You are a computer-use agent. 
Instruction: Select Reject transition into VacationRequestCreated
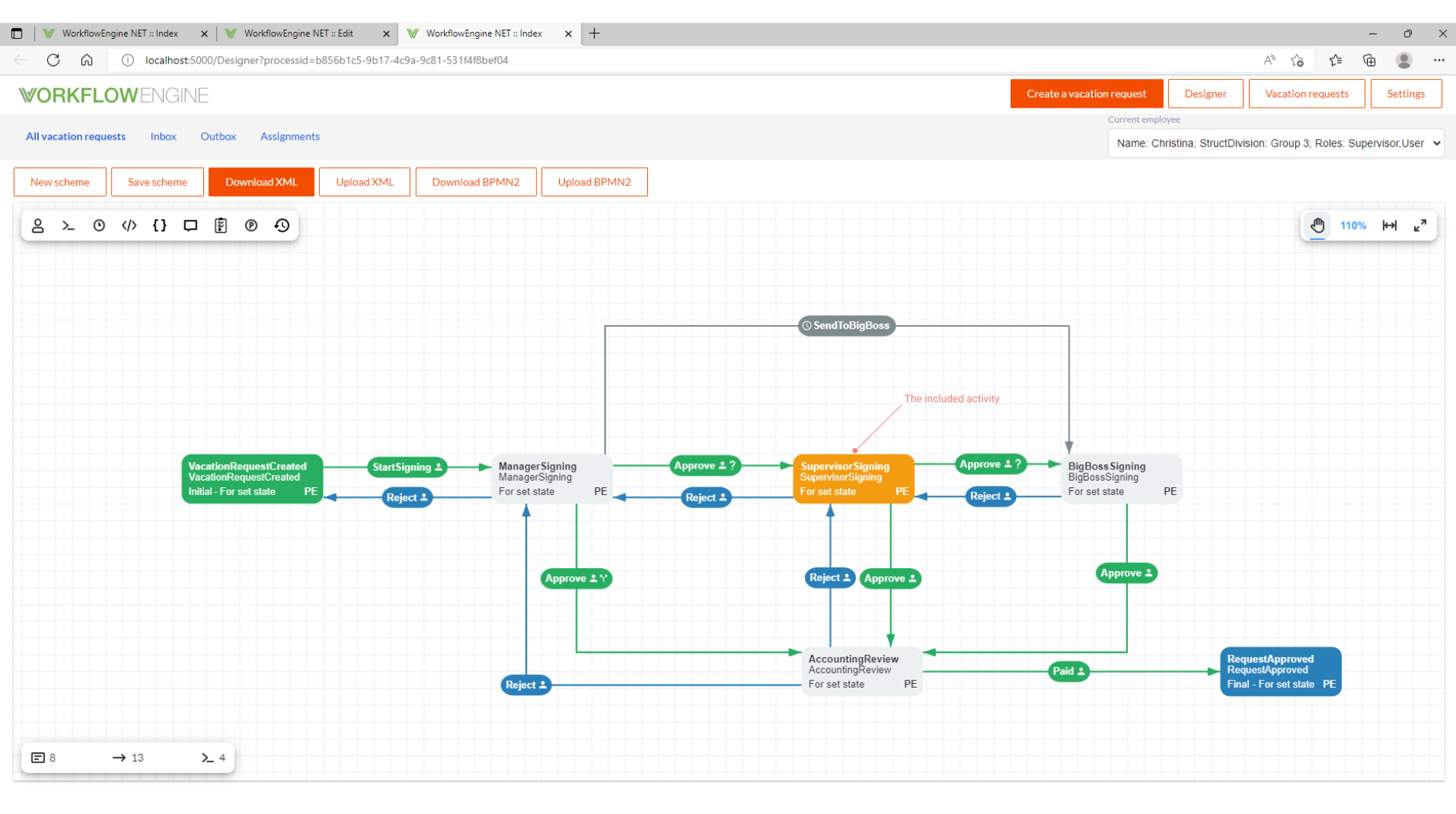(407, 498)
